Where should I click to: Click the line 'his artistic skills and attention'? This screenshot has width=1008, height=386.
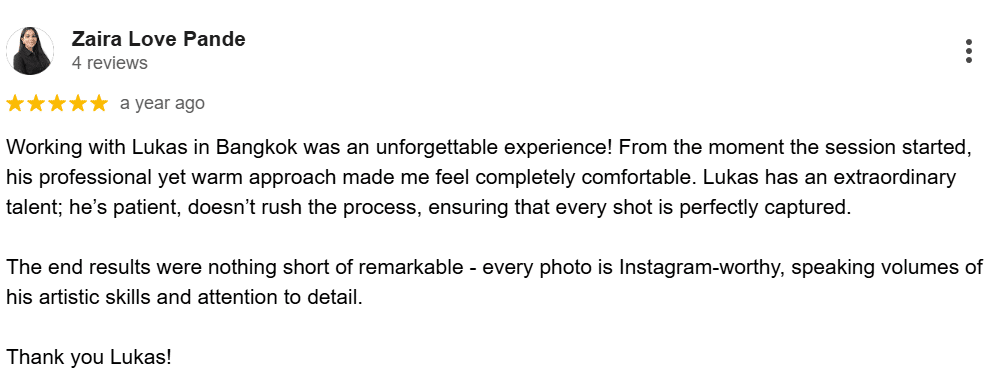(184, 297)
